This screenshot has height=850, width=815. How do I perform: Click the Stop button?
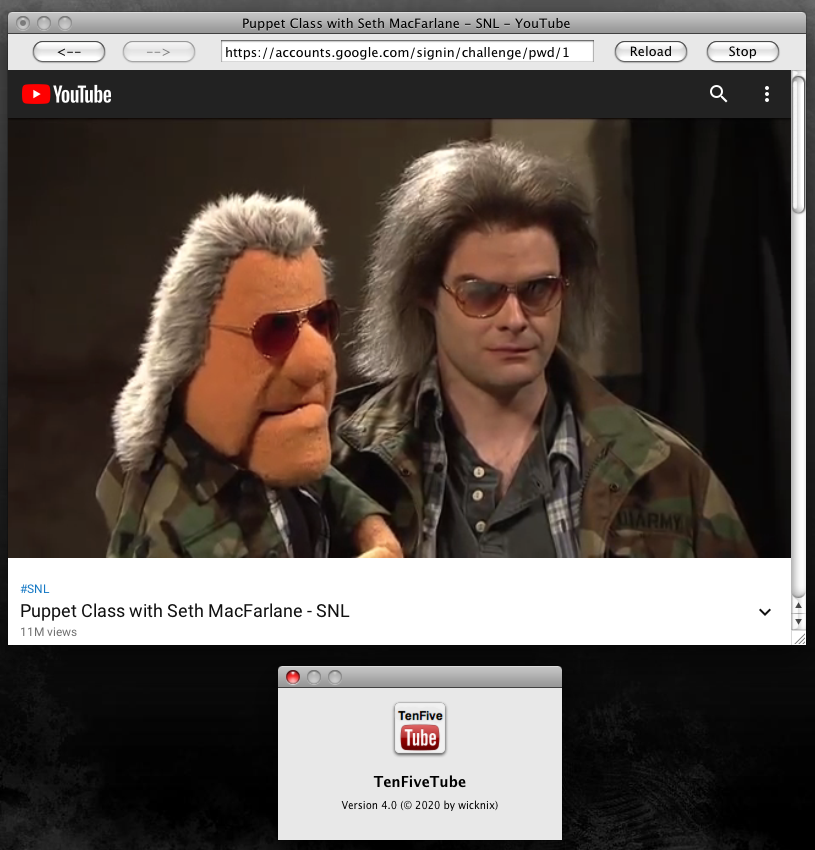point(743,51)
